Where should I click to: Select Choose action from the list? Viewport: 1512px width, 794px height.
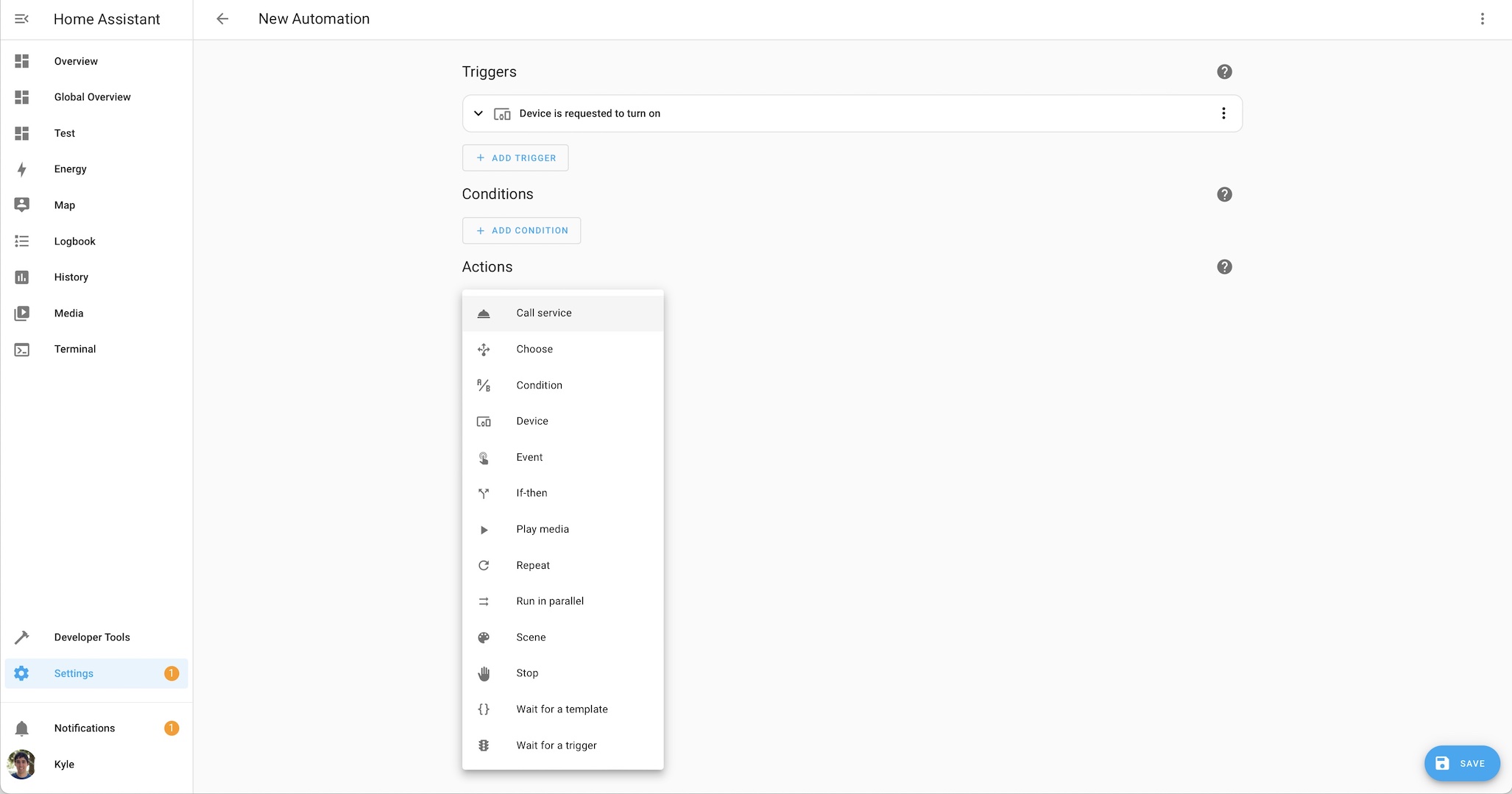click(563, 350)
